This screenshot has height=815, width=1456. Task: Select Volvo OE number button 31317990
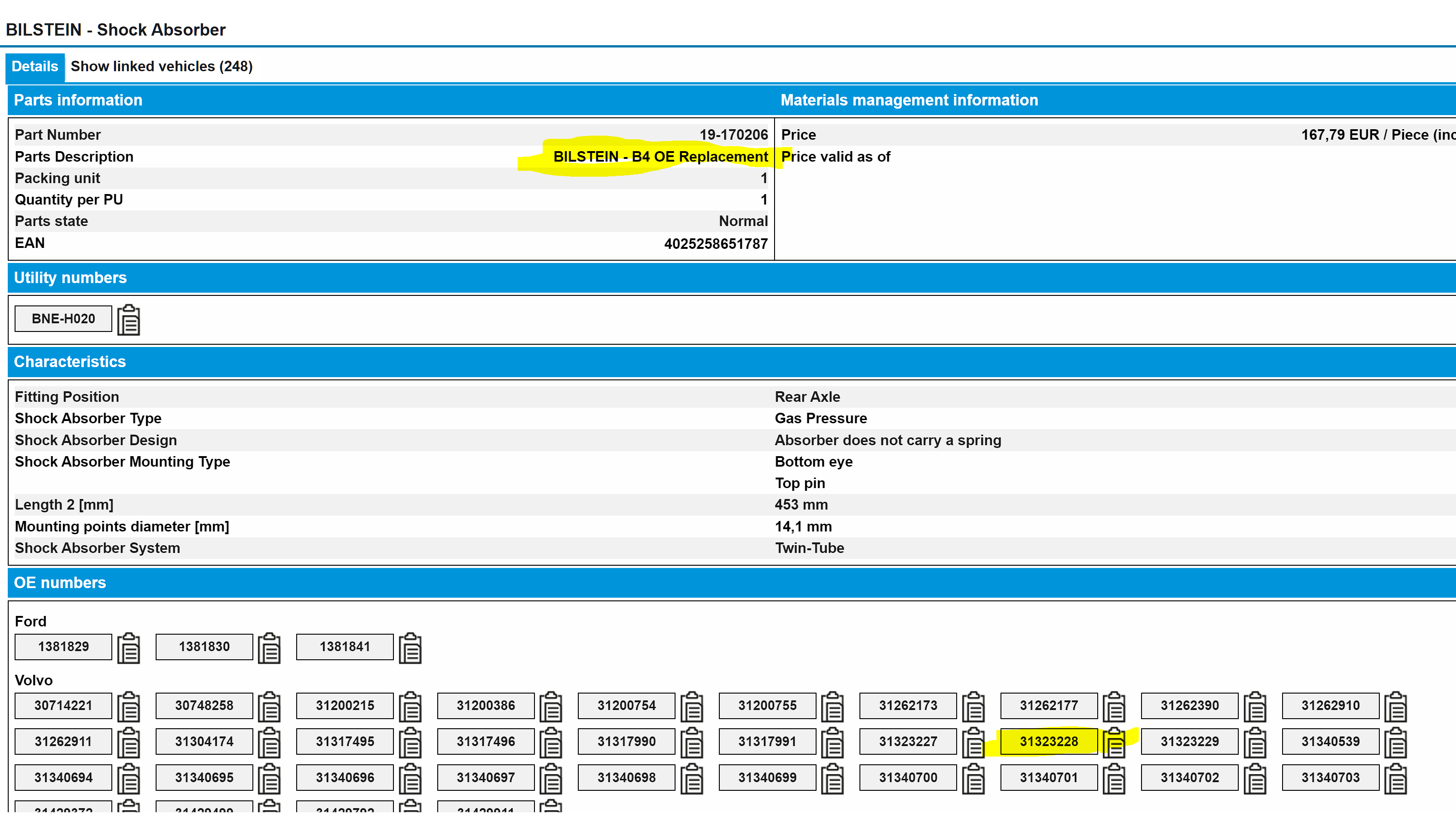626,742
